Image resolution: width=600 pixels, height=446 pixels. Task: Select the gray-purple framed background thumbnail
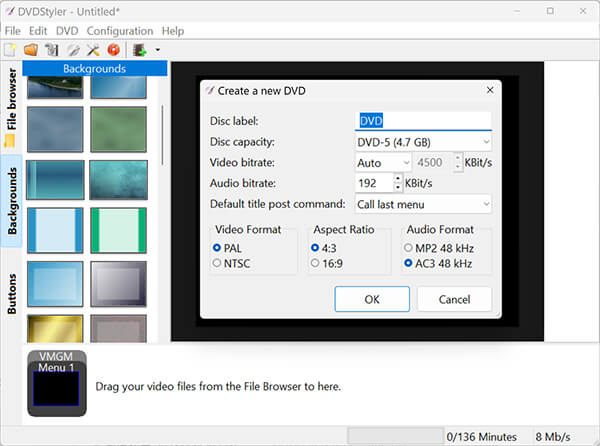pyautogui.click(x=119, y=284)
